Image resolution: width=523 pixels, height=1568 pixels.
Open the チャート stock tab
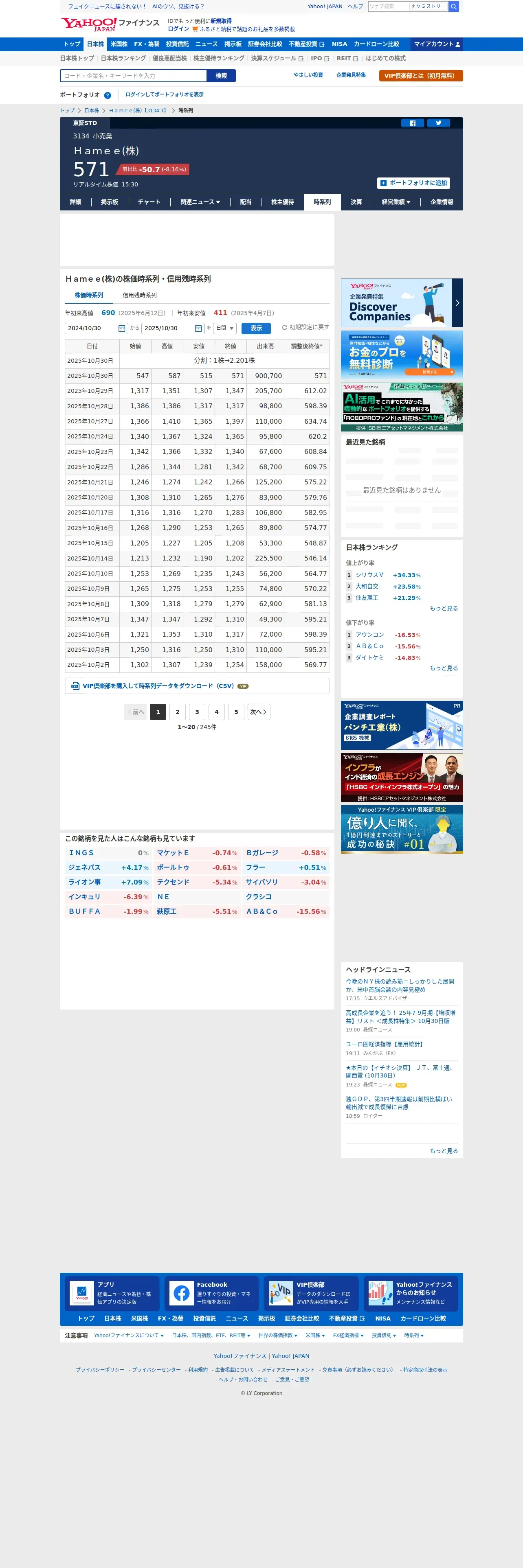149,202
